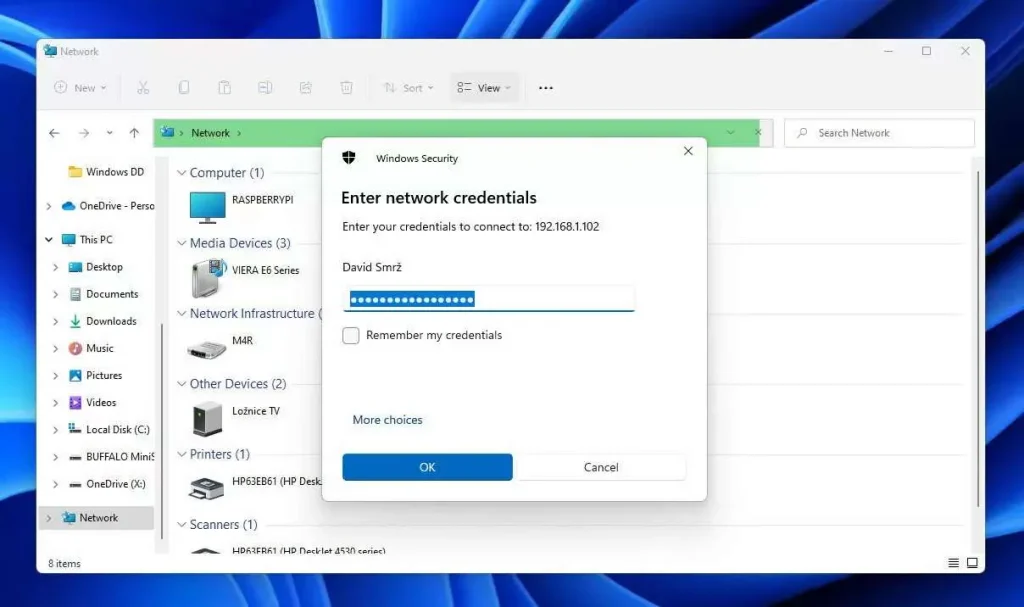1024x607 pixels.
Task: Click the password input field
Action: (488, 299)
